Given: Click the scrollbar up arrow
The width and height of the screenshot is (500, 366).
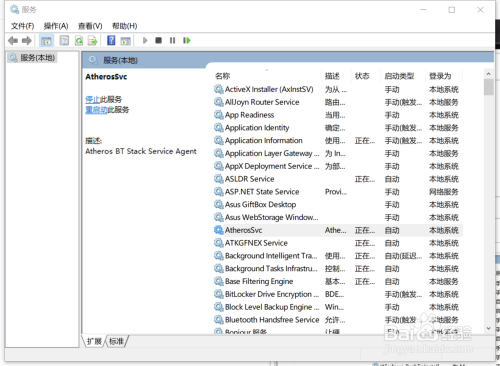Looking at the screenshot, I should [x=489, y=74].
